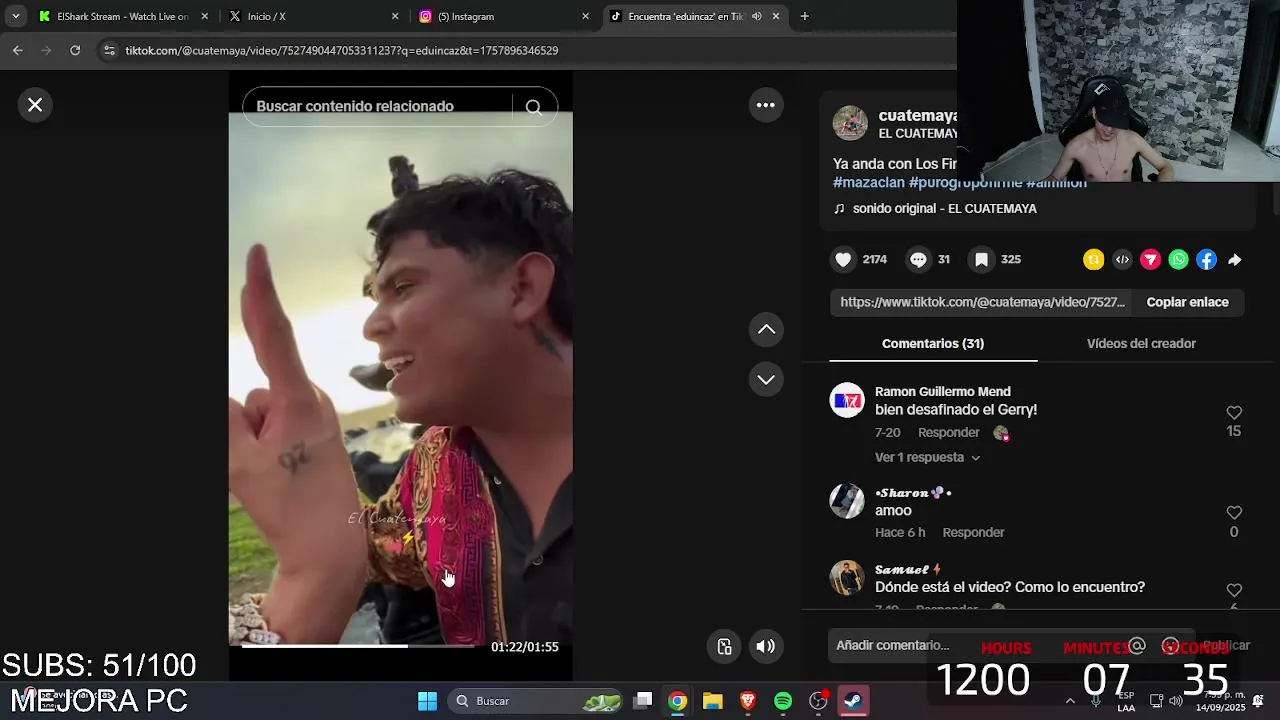Click the 'Añadir comentario...' input field

[978, 646]
